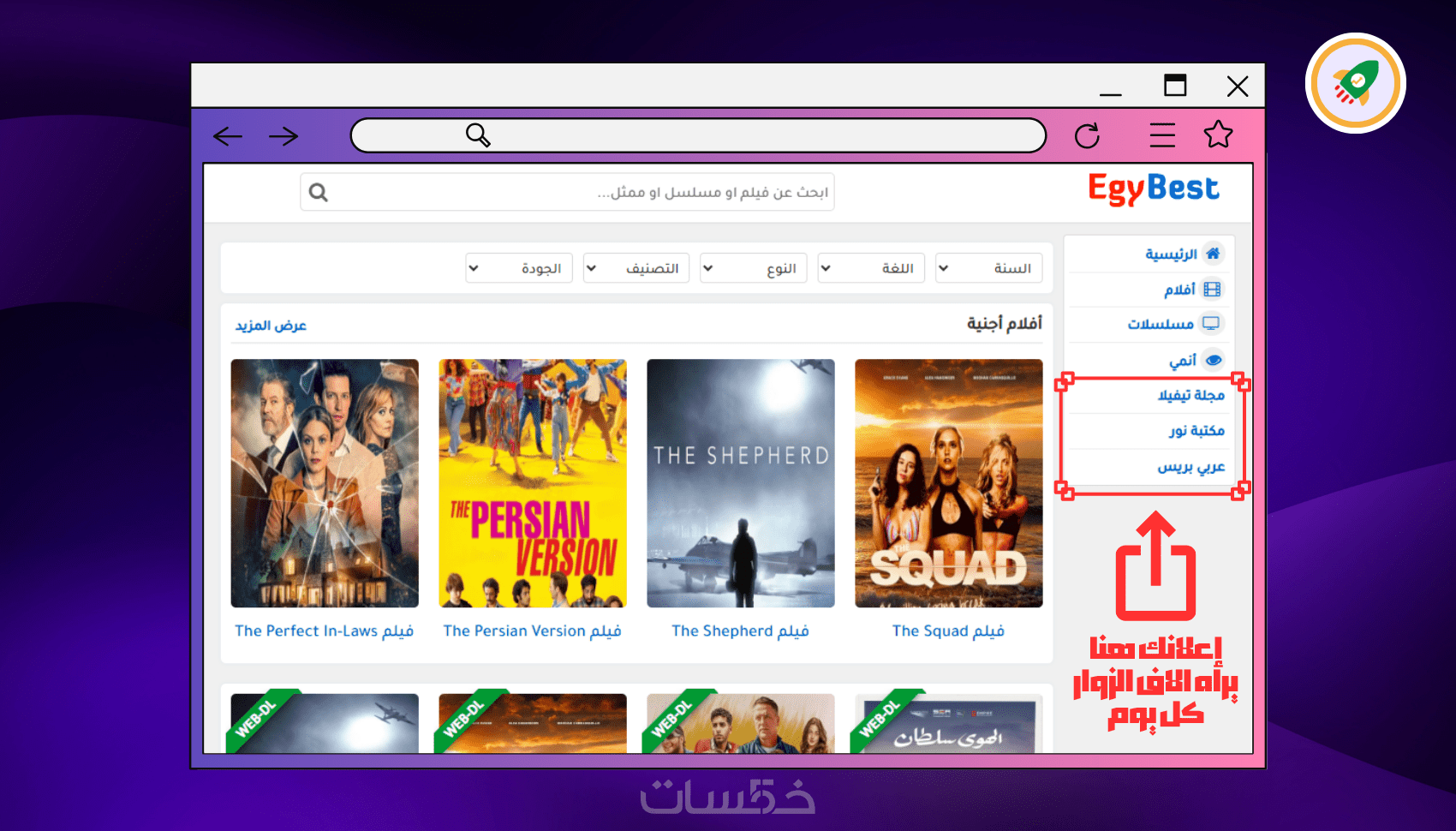Maximize the browser window
The image size is (1456, 831).
click(x=1175, y=85)
